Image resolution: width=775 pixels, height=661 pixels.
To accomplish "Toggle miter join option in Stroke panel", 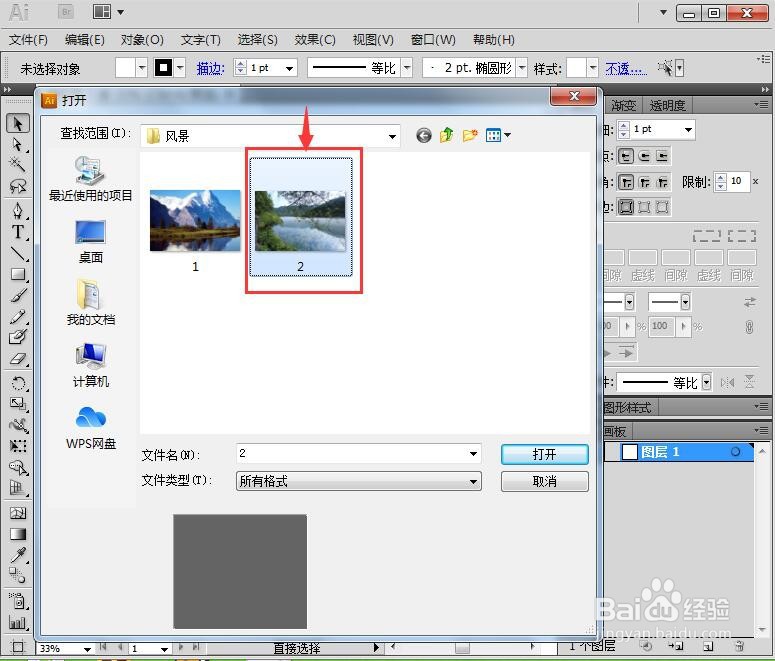I will 626,182.
